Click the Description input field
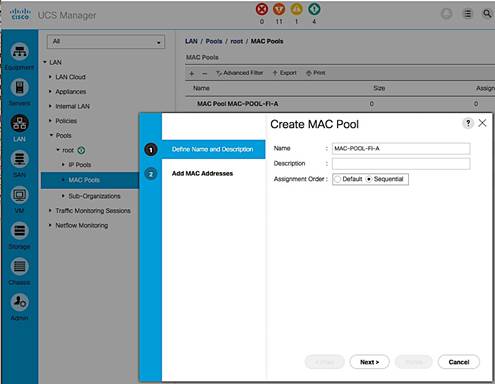This screenshot has height=384, width=495. click(x=401, y=164)
